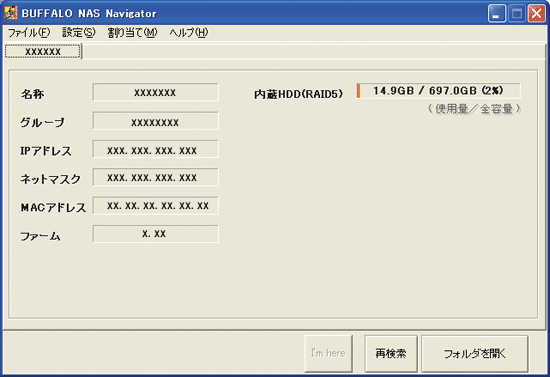
Task: Open the 割り当て(M) menu
Action: tap(133, 33)
